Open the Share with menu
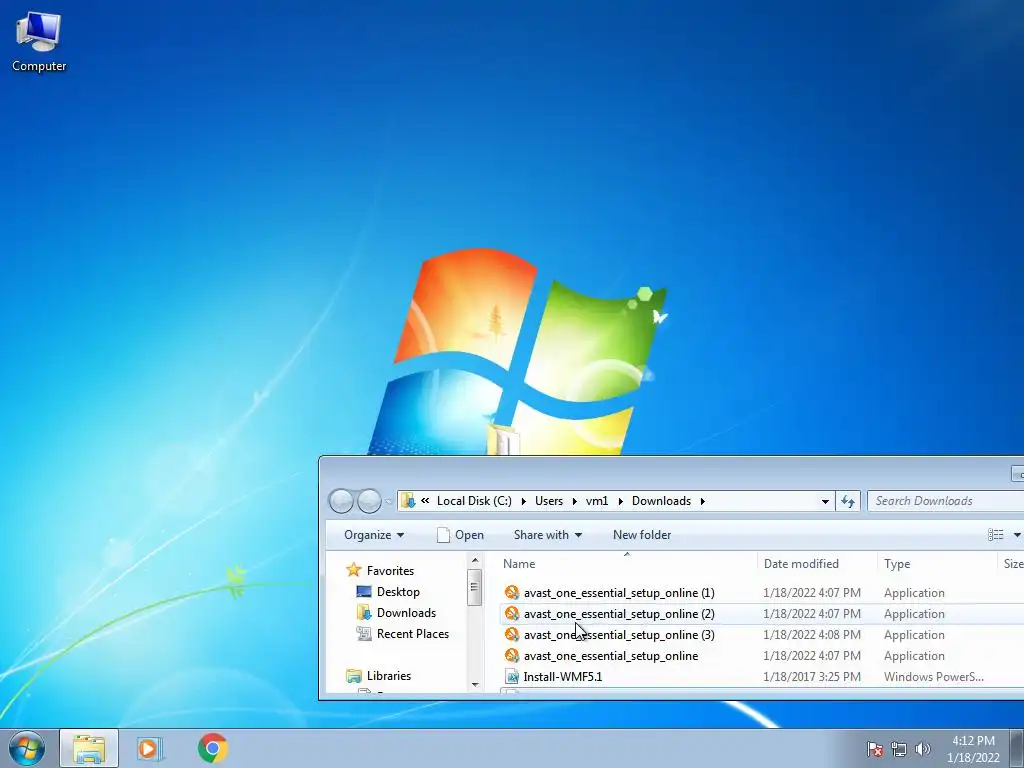The height and width of the screenshot is (768, 1024). (547, 535)
